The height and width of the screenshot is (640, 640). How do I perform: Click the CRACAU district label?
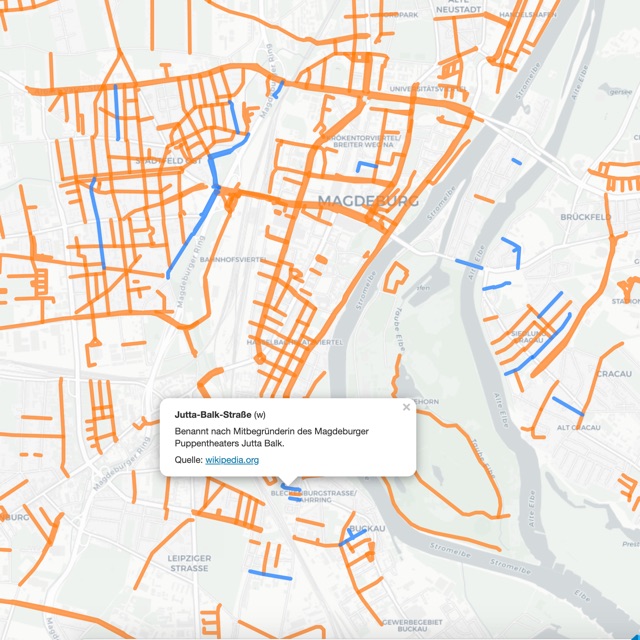(614, 374)
